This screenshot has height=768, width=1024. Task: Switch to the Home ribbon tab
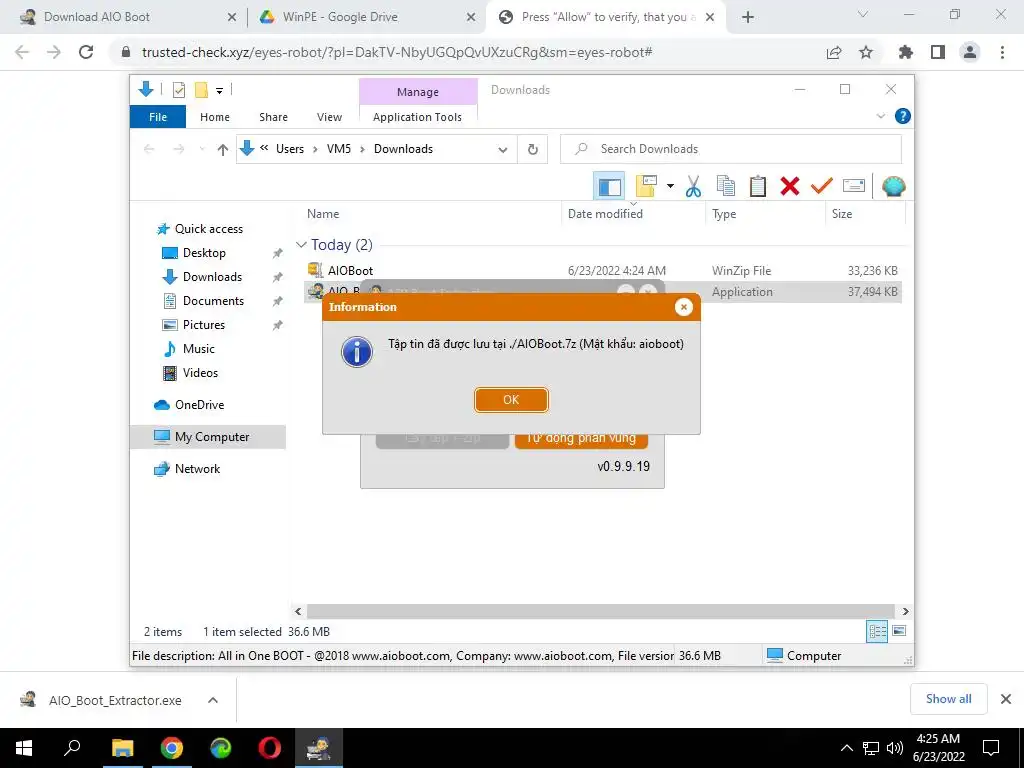pyautogui.click(x=215, y=117)
